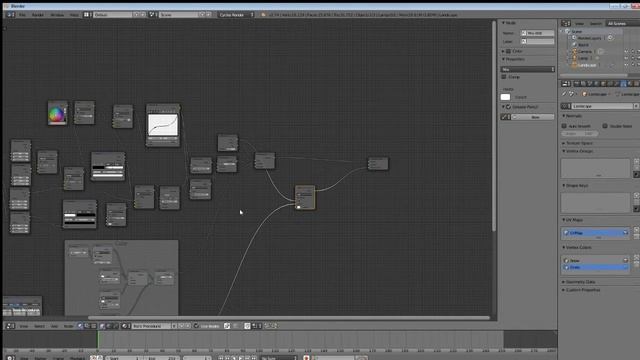Open Scene properties tab icon
The image size is (640, 360).
tap(590, 84)
